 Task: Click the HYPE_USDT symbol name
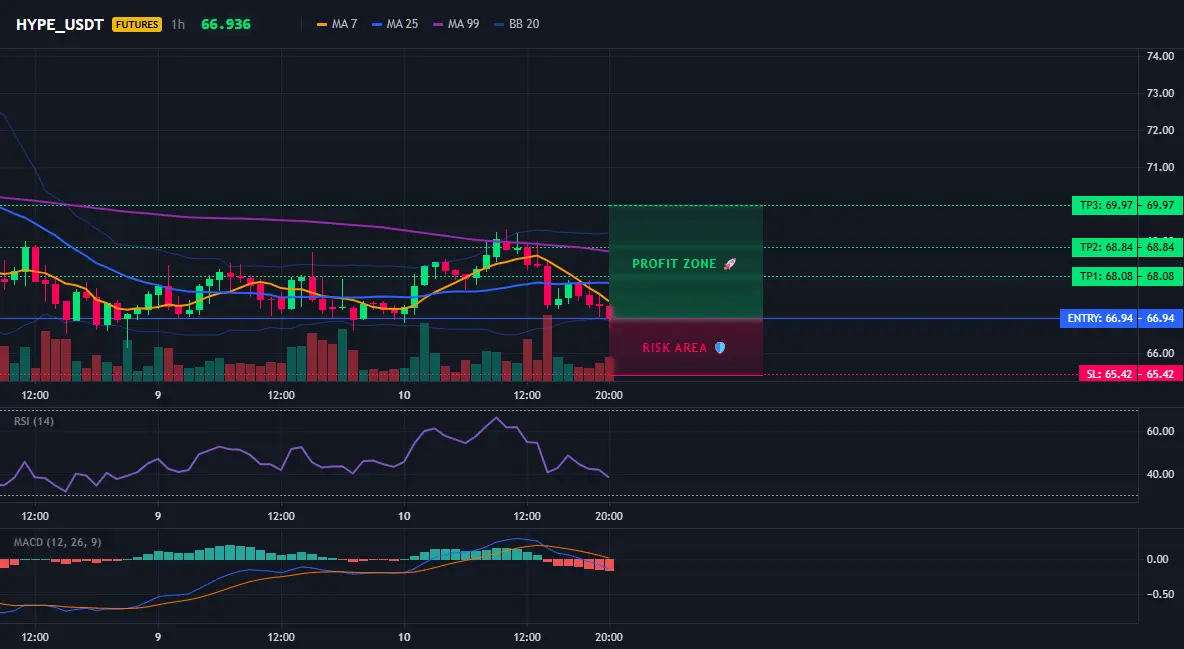(x=60, y=24)
